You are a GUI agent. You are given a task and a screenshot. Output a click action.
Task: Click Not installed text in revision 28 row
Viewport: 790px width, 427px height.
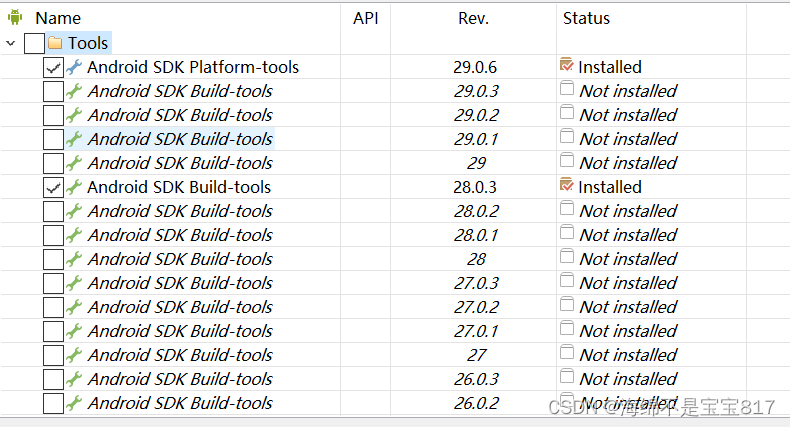tap(628, 259)
